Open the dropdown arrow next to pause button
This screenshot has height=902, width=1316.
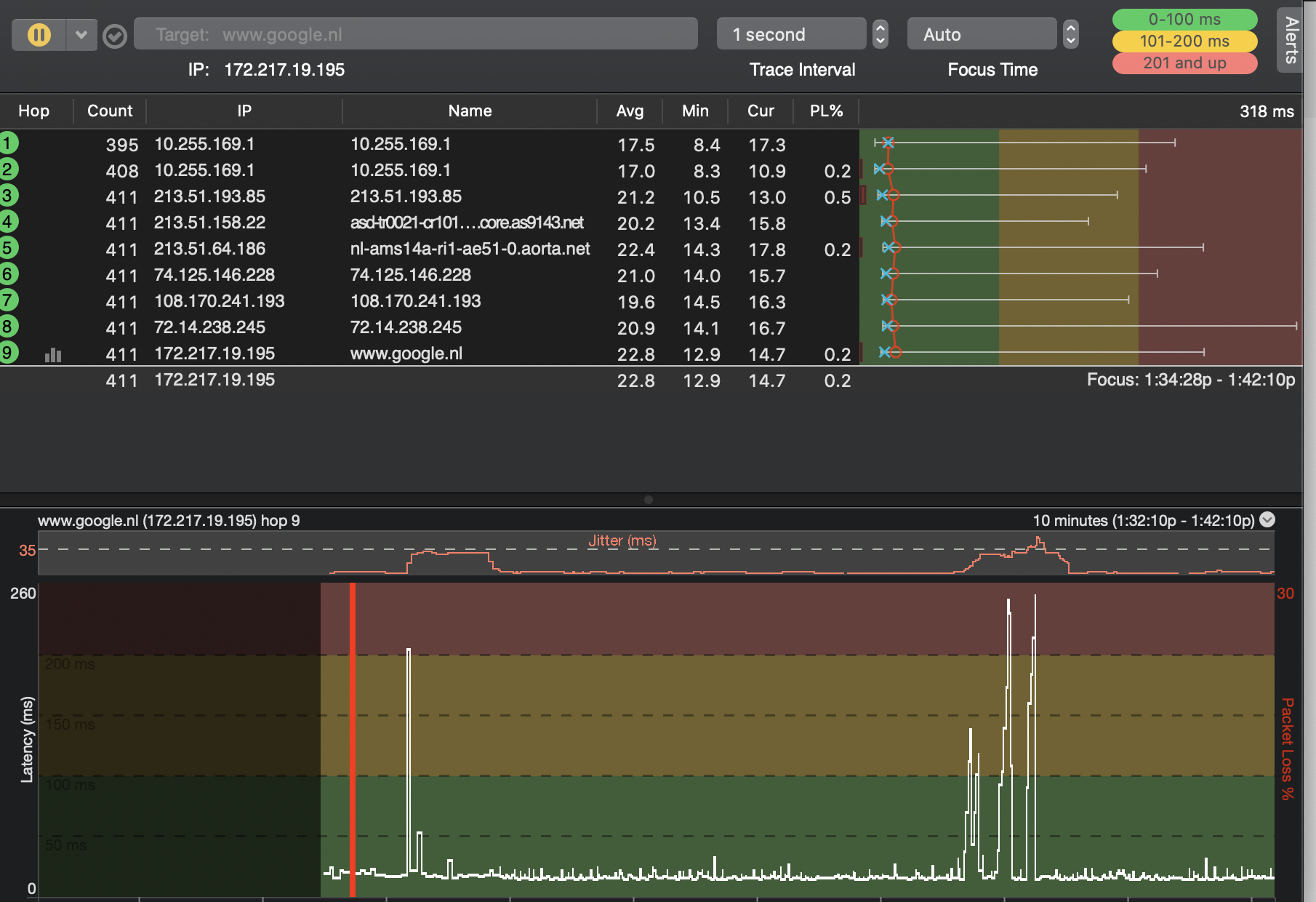(x=81, y=34)
